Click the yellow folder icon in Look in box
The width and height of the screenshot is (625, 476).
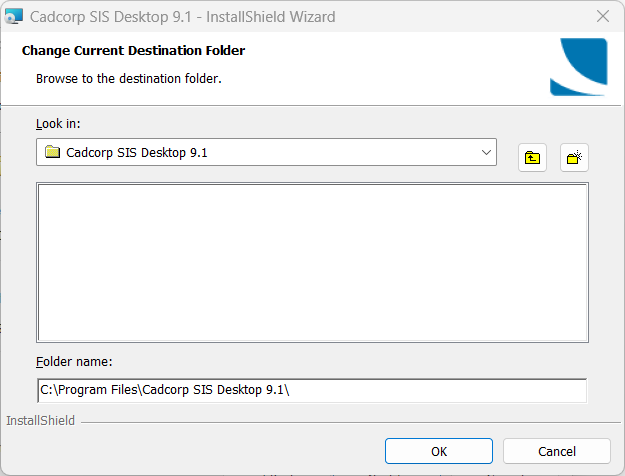click(x=53, y=153)
